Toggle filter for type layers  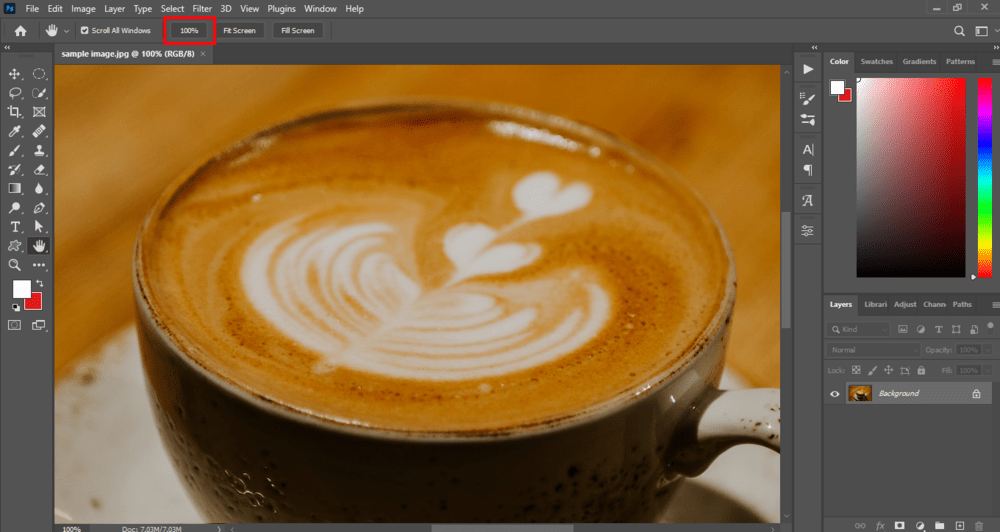[938, 329]
